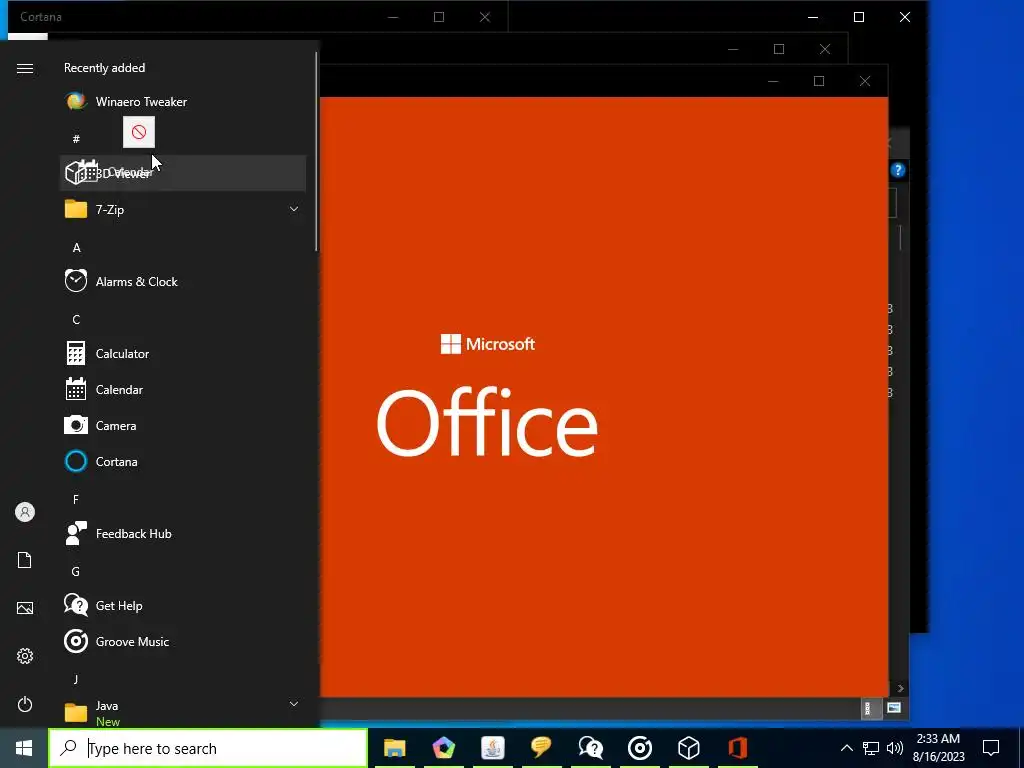Screen dimensions: 1024x768
Task: Jump to the A letter header
Action: click(76, 248)
